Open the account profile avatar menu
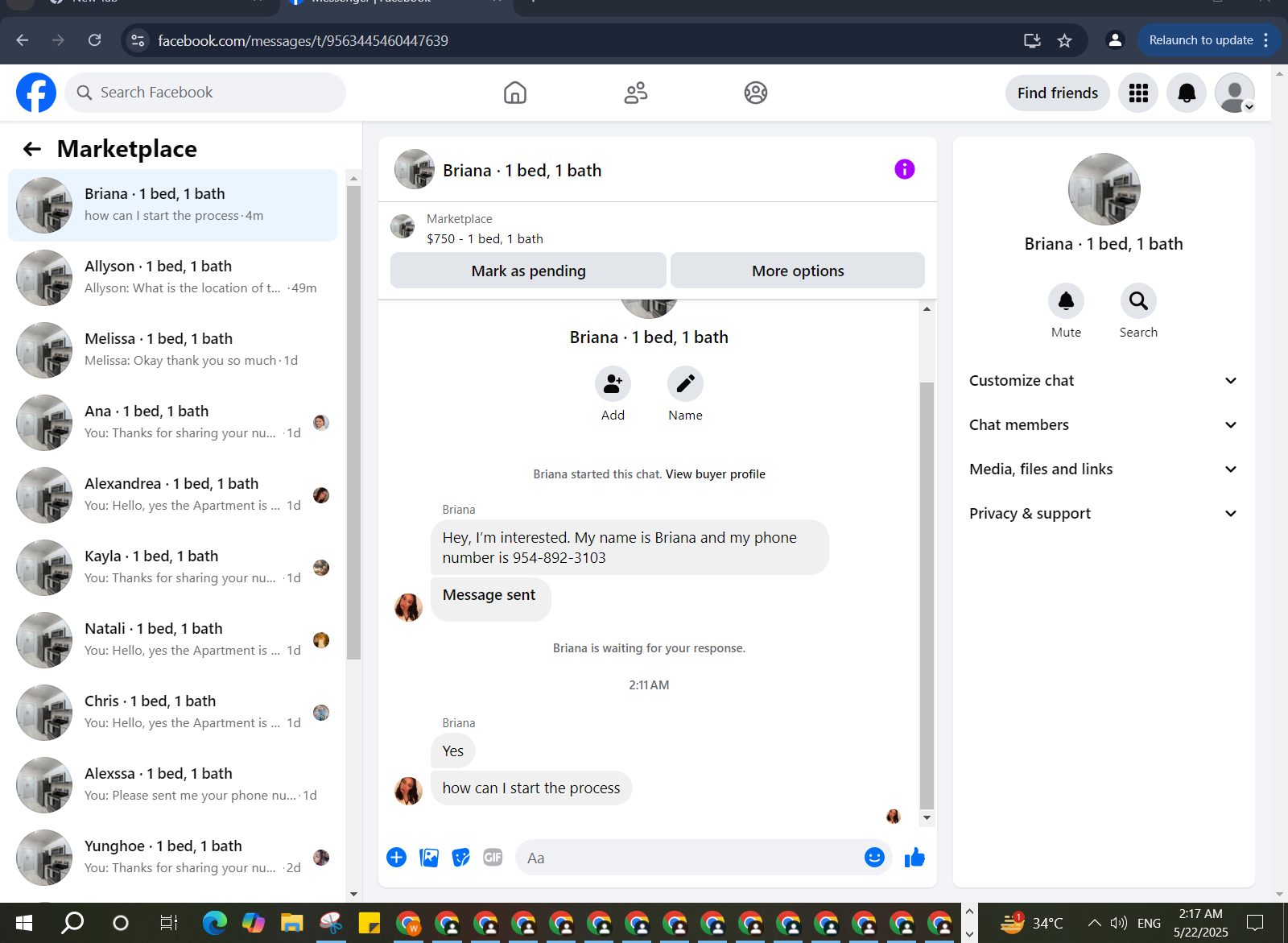The width and height of the screenshot is (1288, 943). point(1235,93)
